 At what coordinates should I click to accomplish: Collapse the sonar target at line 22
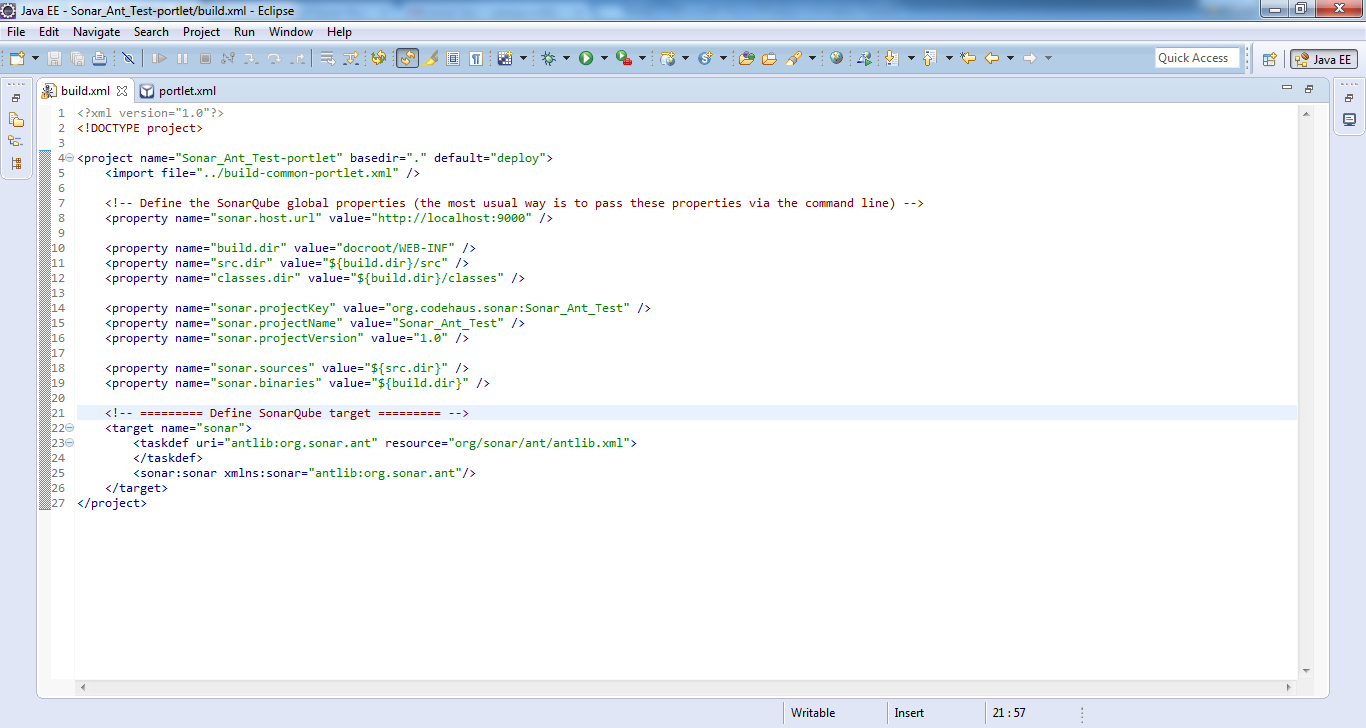tap(68, 427)
